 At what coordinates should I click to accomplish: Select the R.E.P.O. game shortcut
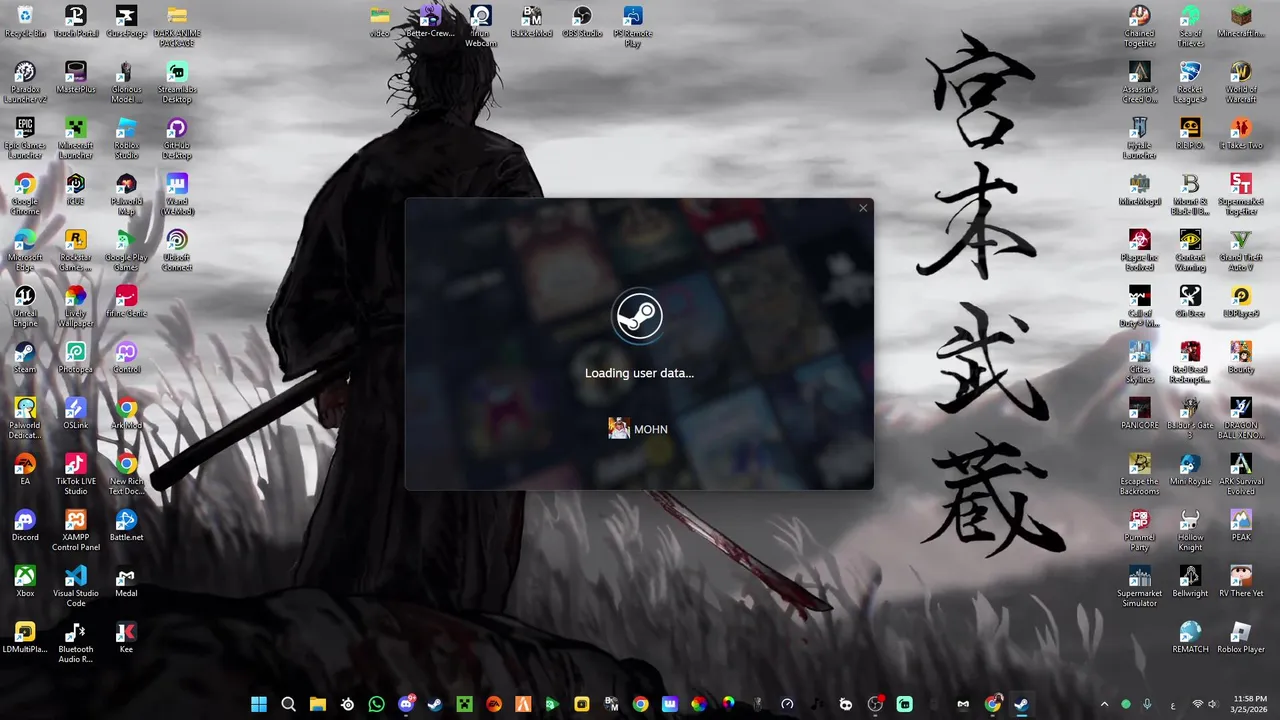tap(1190, 134)
